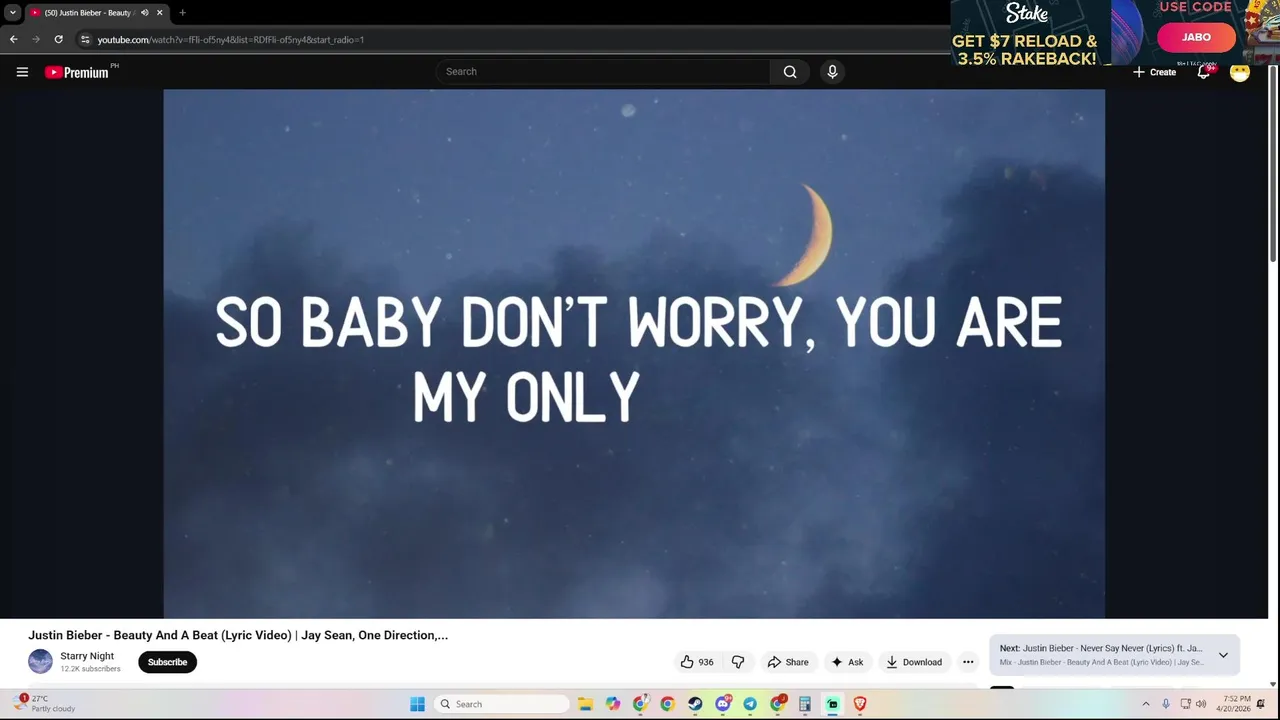Click the Ask button
The width and height of the screenshot is (1280, 720).
pos(847,662)
